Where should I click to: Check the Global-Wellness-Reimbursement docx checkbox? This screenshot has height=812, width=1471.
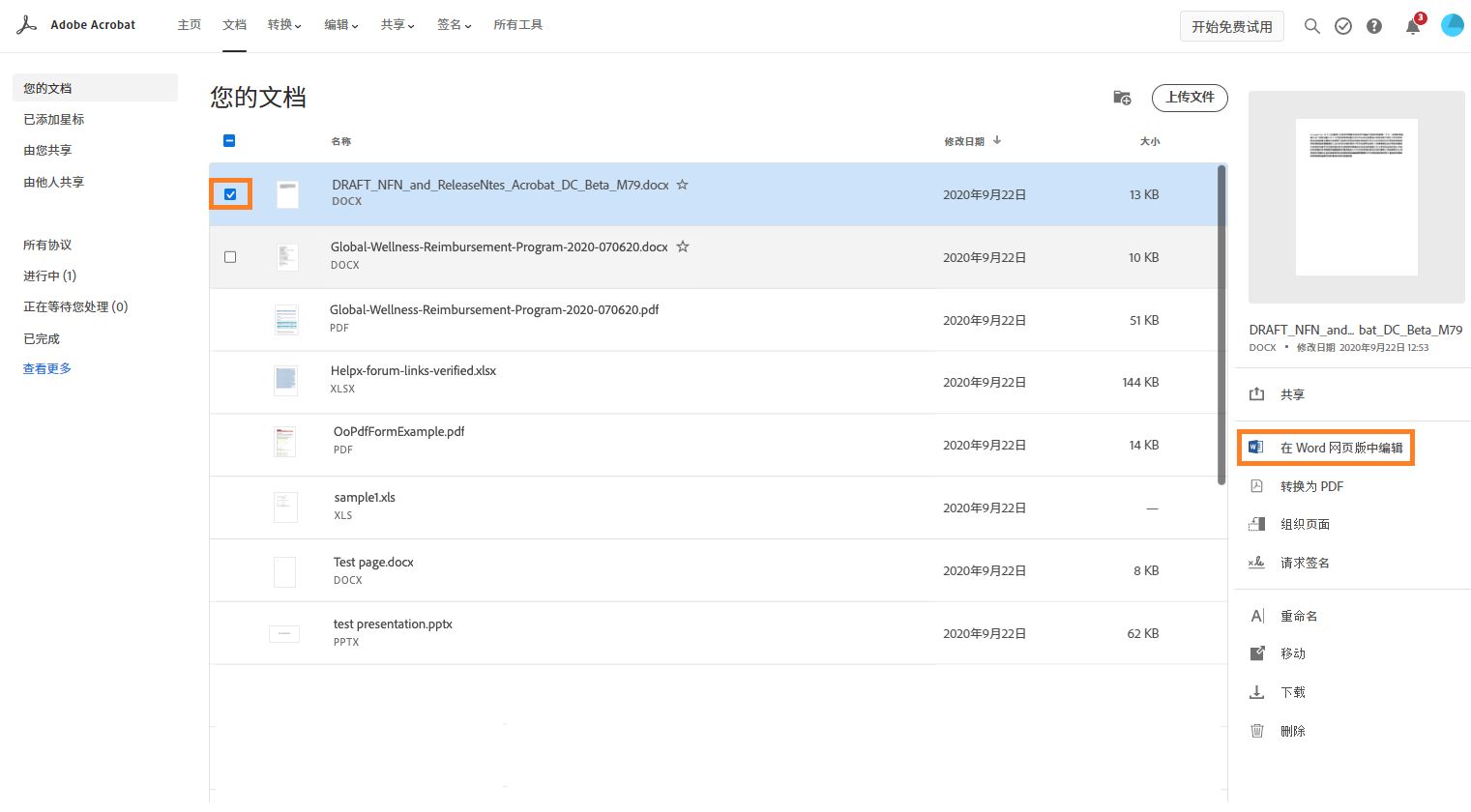pyautogui.click(x=230, y=257)
